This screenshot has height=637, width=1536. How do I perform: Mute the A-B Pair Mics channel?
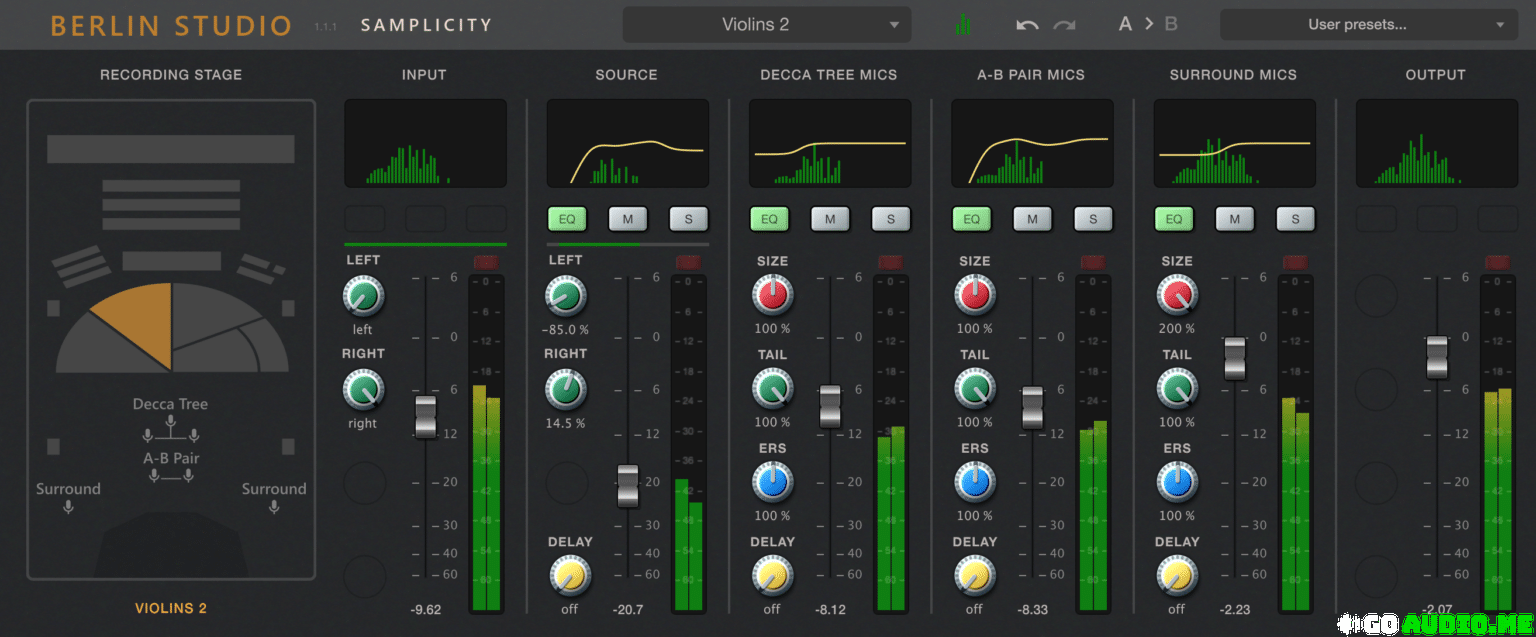pyautogui.click(x=1032, y=219)
